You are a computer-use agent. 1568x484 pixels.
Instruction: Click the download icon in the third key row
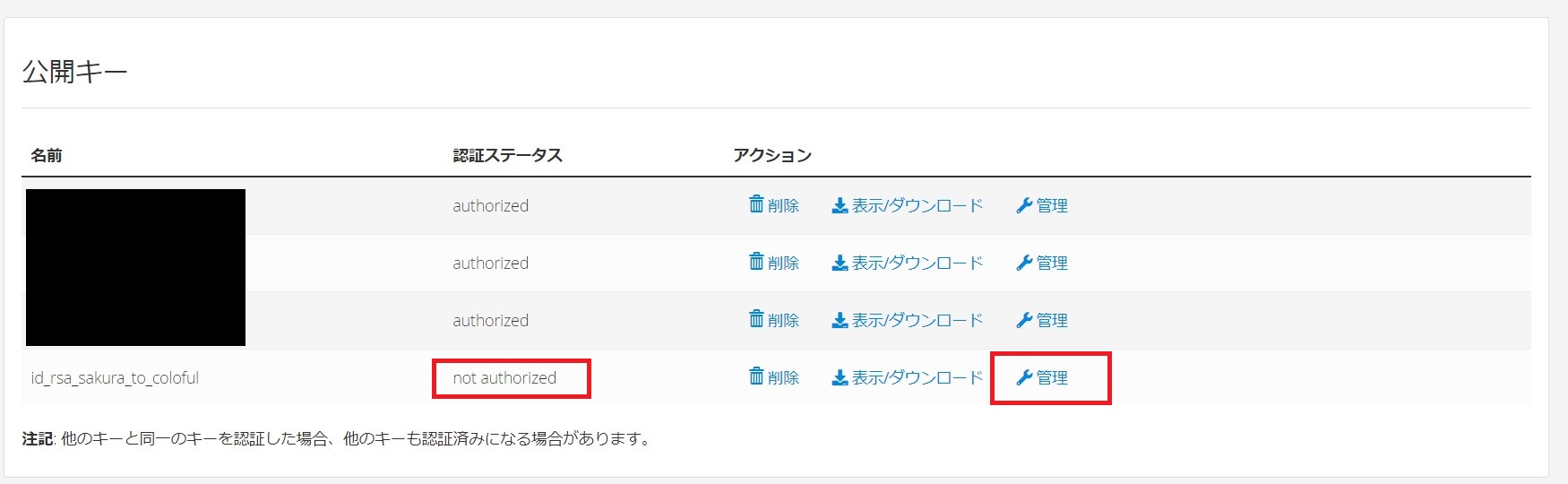tap(840, 321)
